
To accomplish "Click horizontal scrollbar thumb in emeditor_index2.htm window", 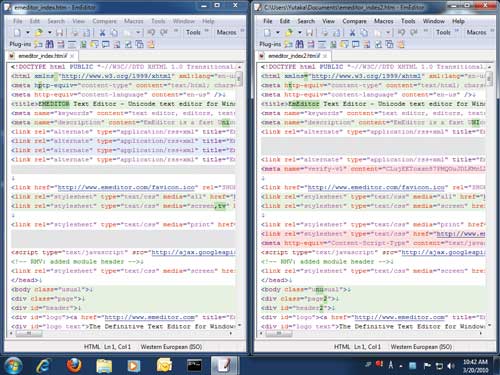I will (279, 333).
